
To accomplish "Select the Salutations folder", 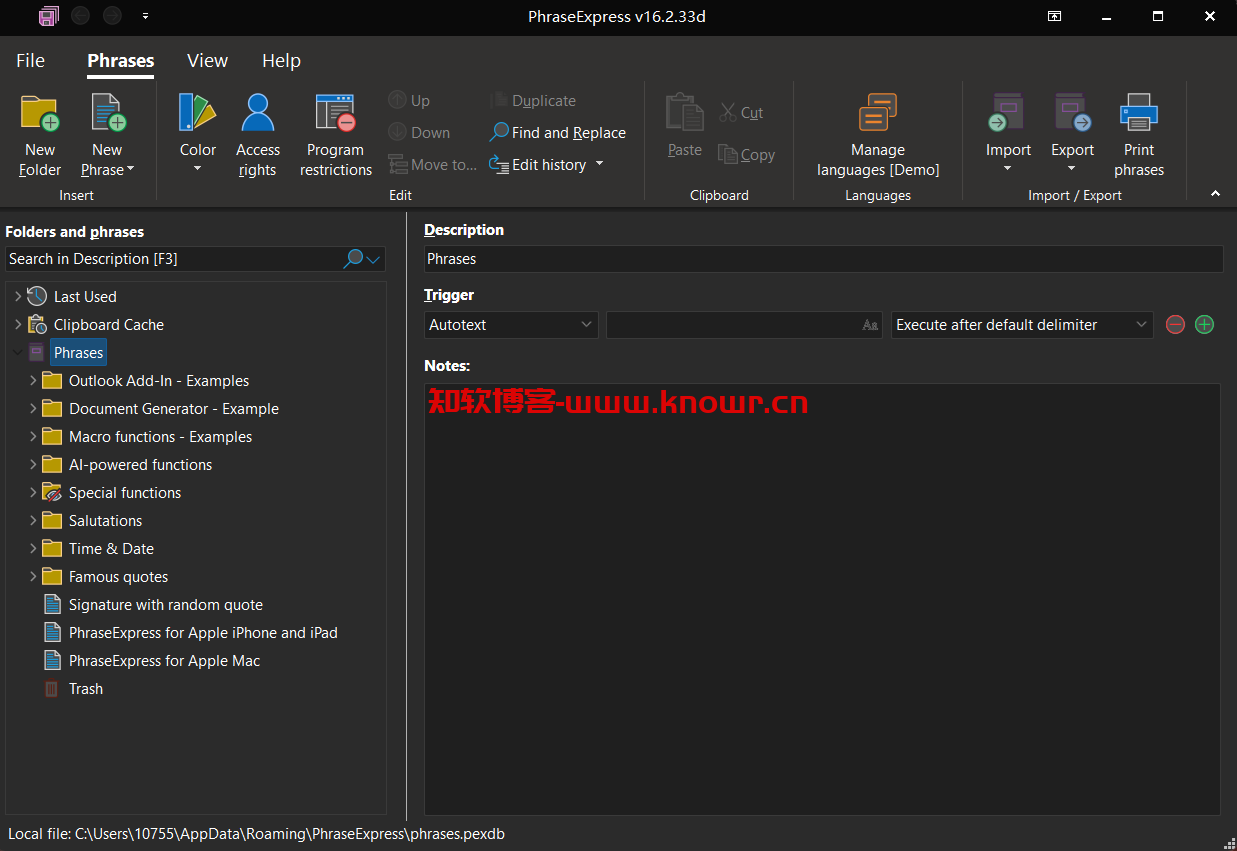I will point(105,521).
